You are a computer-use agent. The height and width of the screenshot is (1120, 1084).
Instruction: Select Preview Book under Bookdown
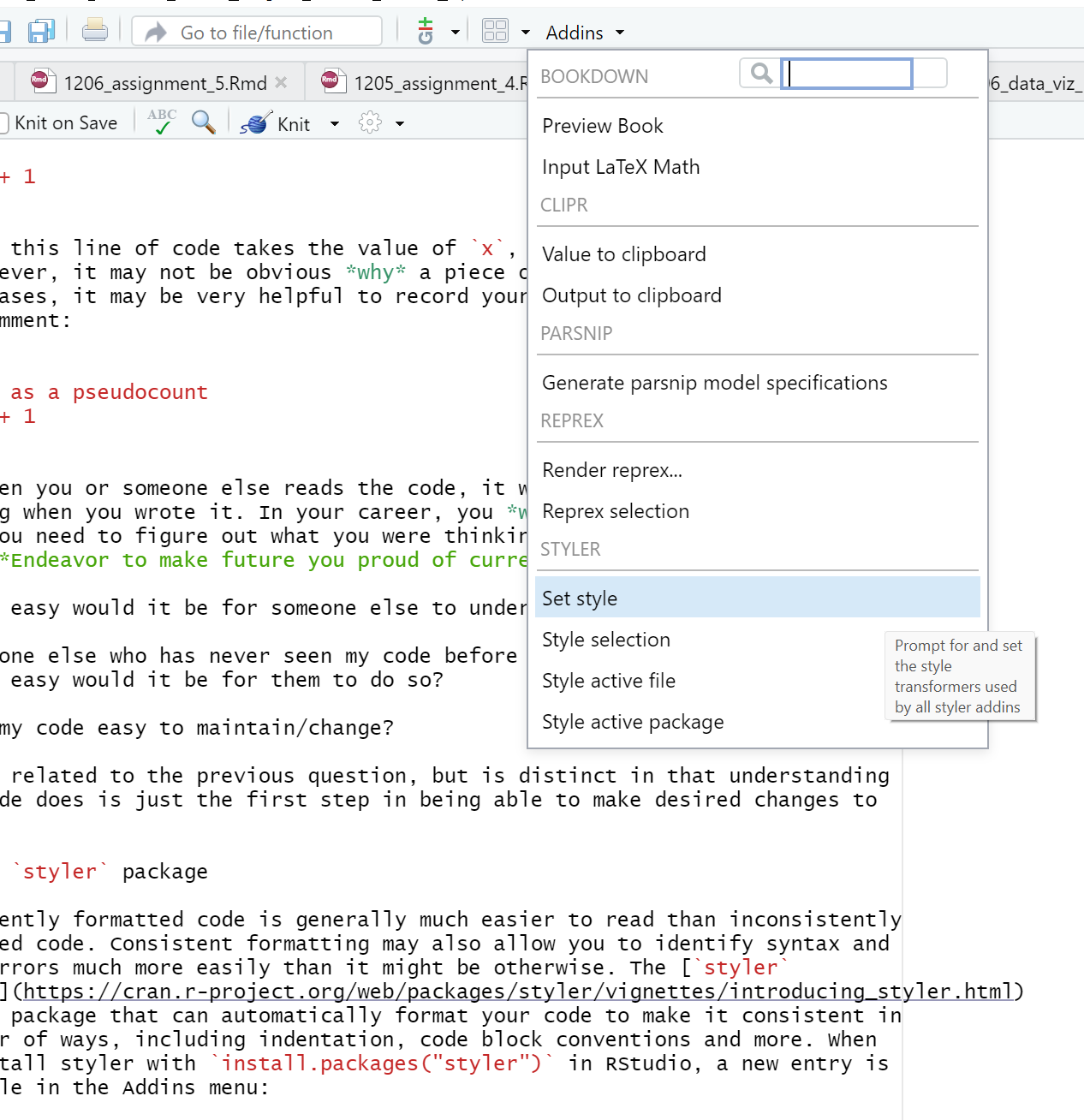click(x=603, y=126)
